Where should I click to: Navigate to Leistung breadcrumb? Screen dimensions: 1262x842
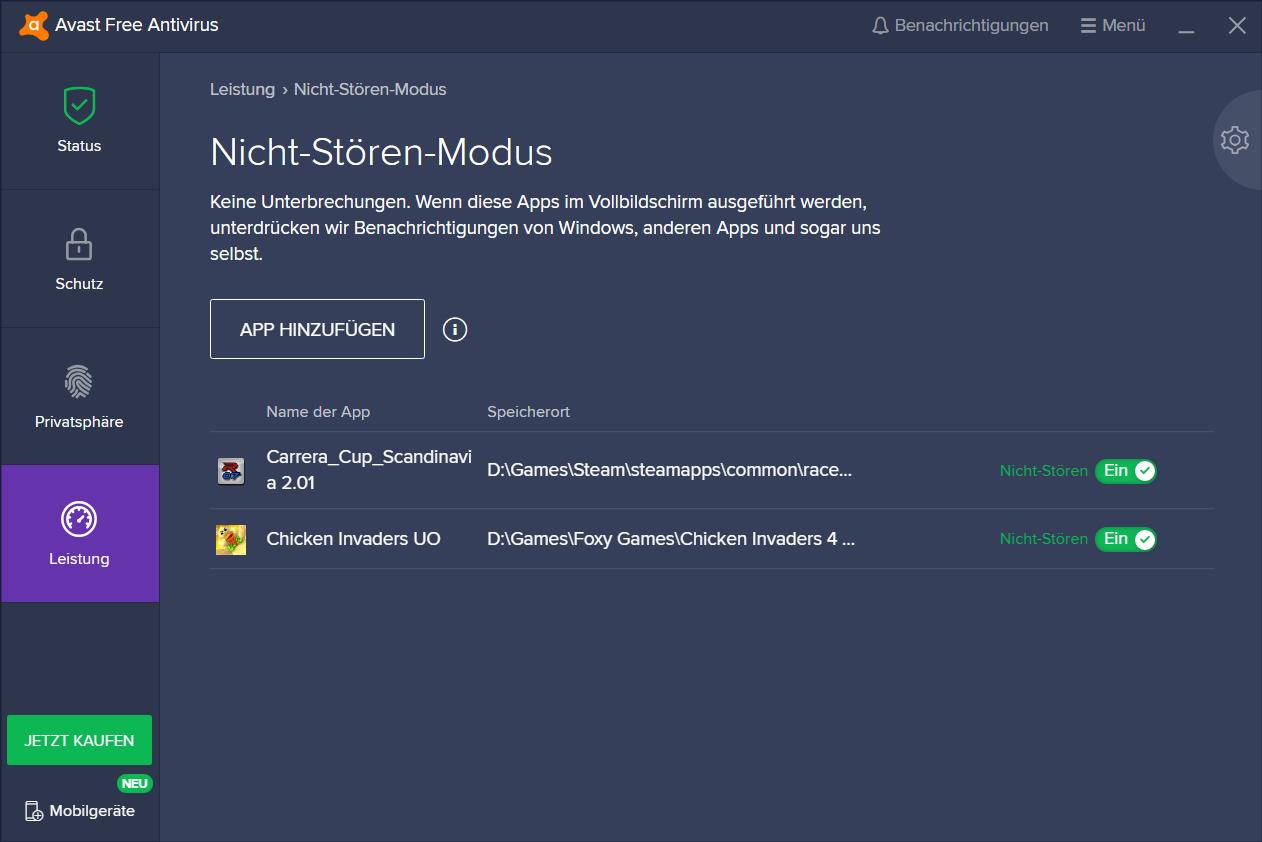pos(242,89)
